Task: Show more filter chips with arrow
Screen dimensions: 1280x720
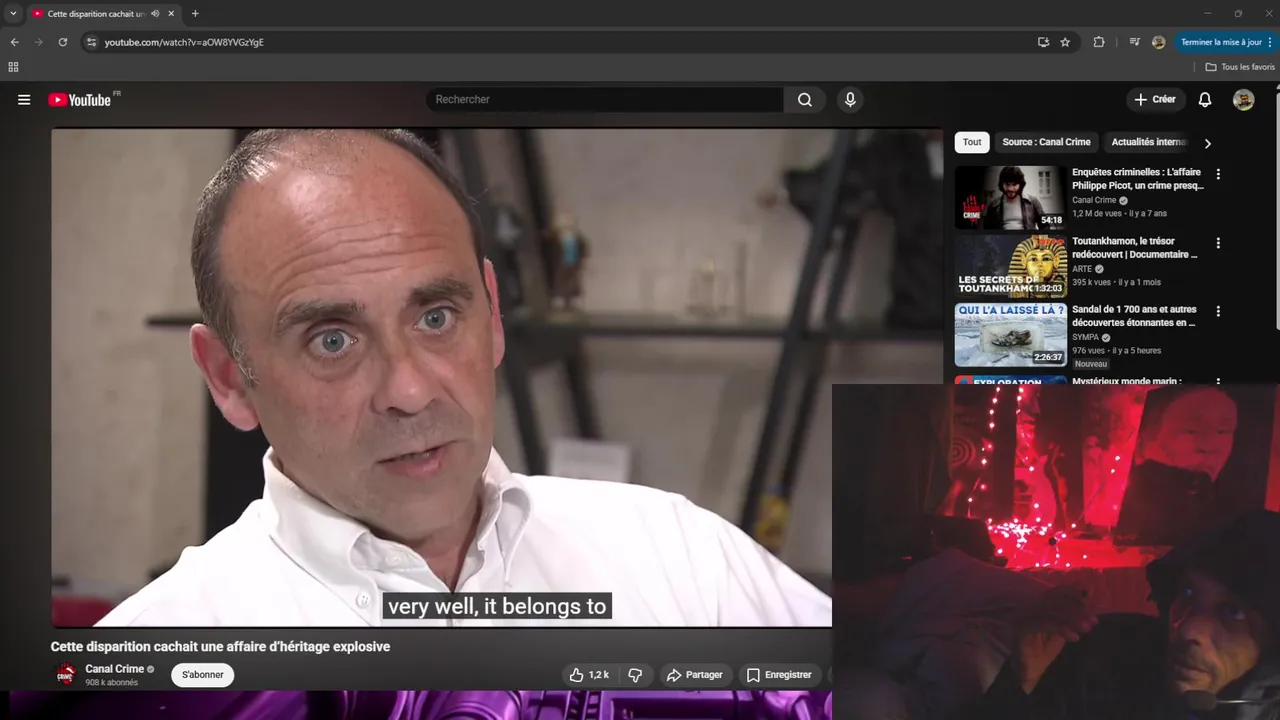Action: coord(1207,143)
